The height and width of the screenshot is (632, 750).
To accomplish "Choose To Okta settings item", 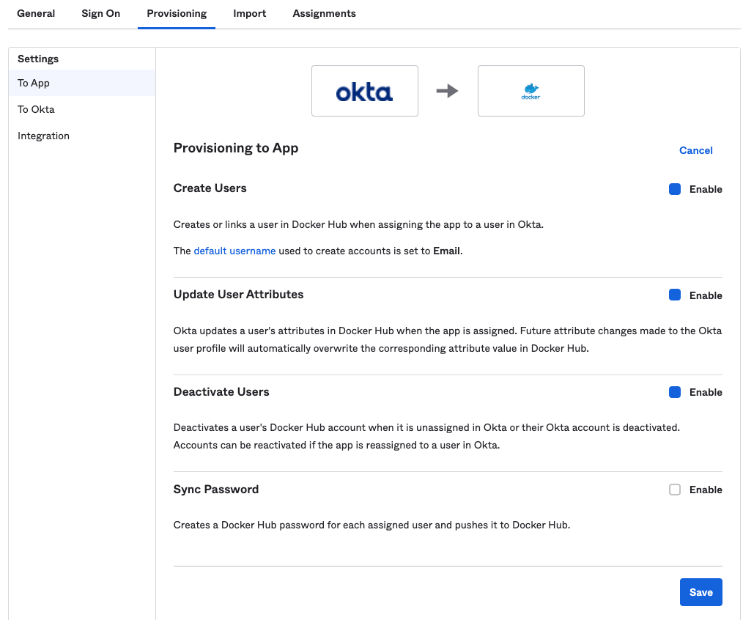I will 82,109.
